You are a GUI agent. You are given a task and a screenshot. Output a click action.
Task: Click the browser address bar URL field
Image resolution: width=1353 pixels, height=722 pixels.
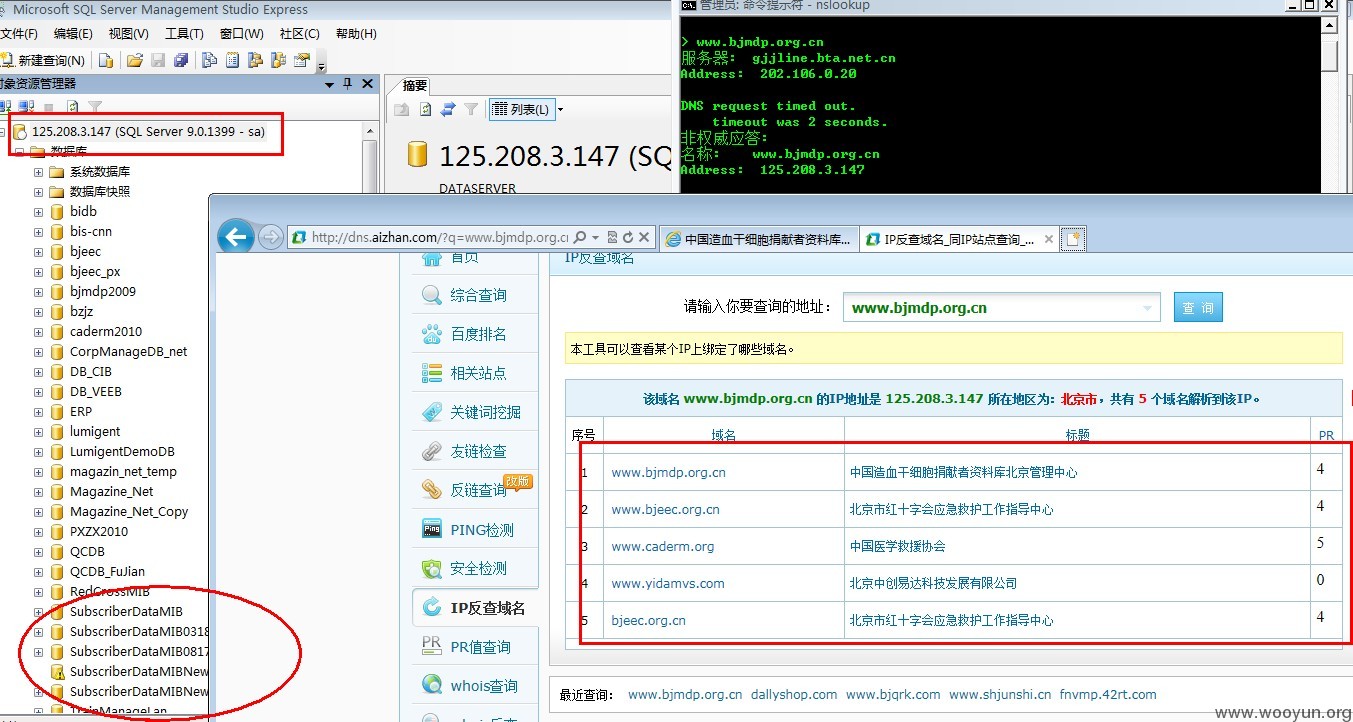pos(439,238)
